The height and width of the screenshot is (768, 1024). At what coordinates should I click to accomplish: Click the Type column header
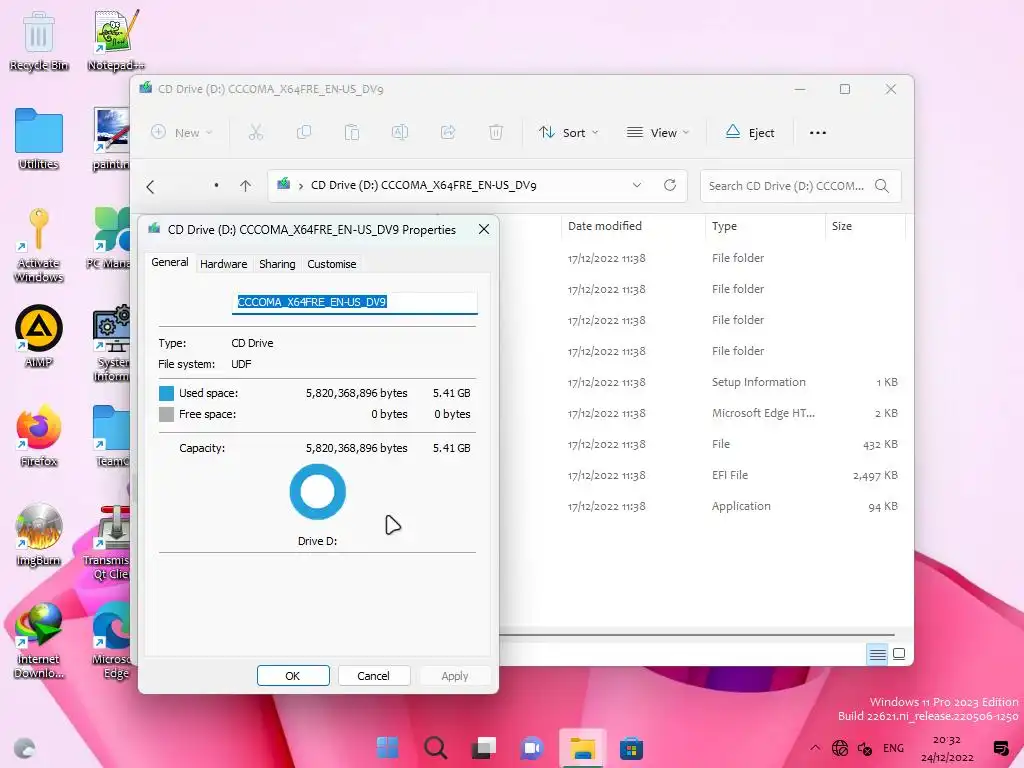tap(765, 226)
